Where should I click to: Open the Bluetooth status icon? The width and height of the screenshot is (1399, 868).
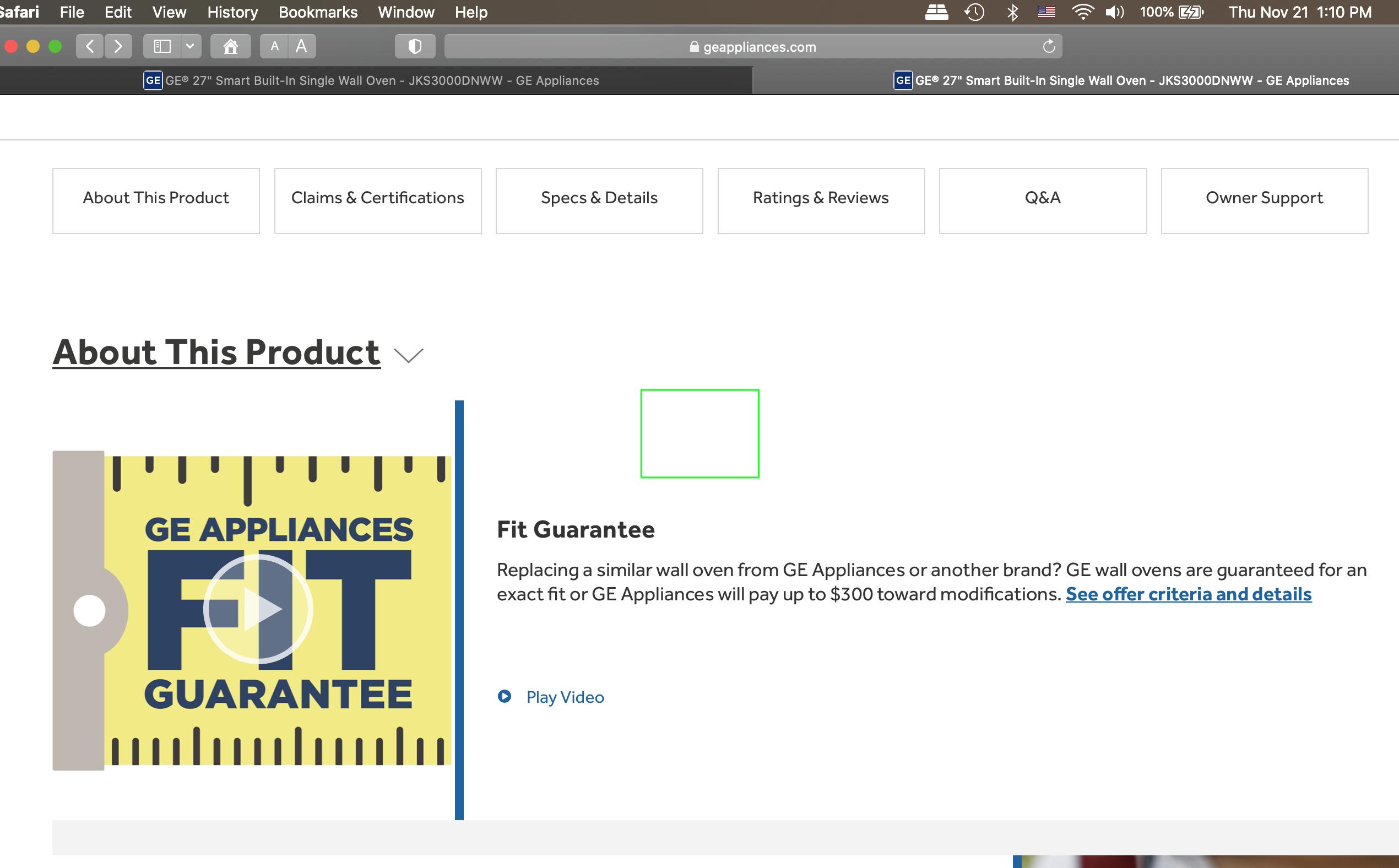tap(1013, 12)
